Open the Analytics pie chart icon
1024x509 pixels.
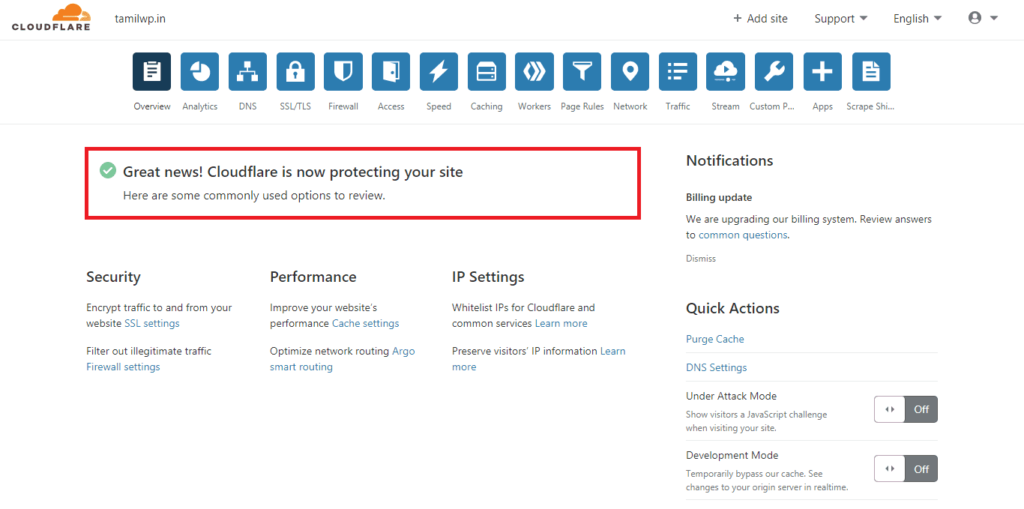pos(200,71)
